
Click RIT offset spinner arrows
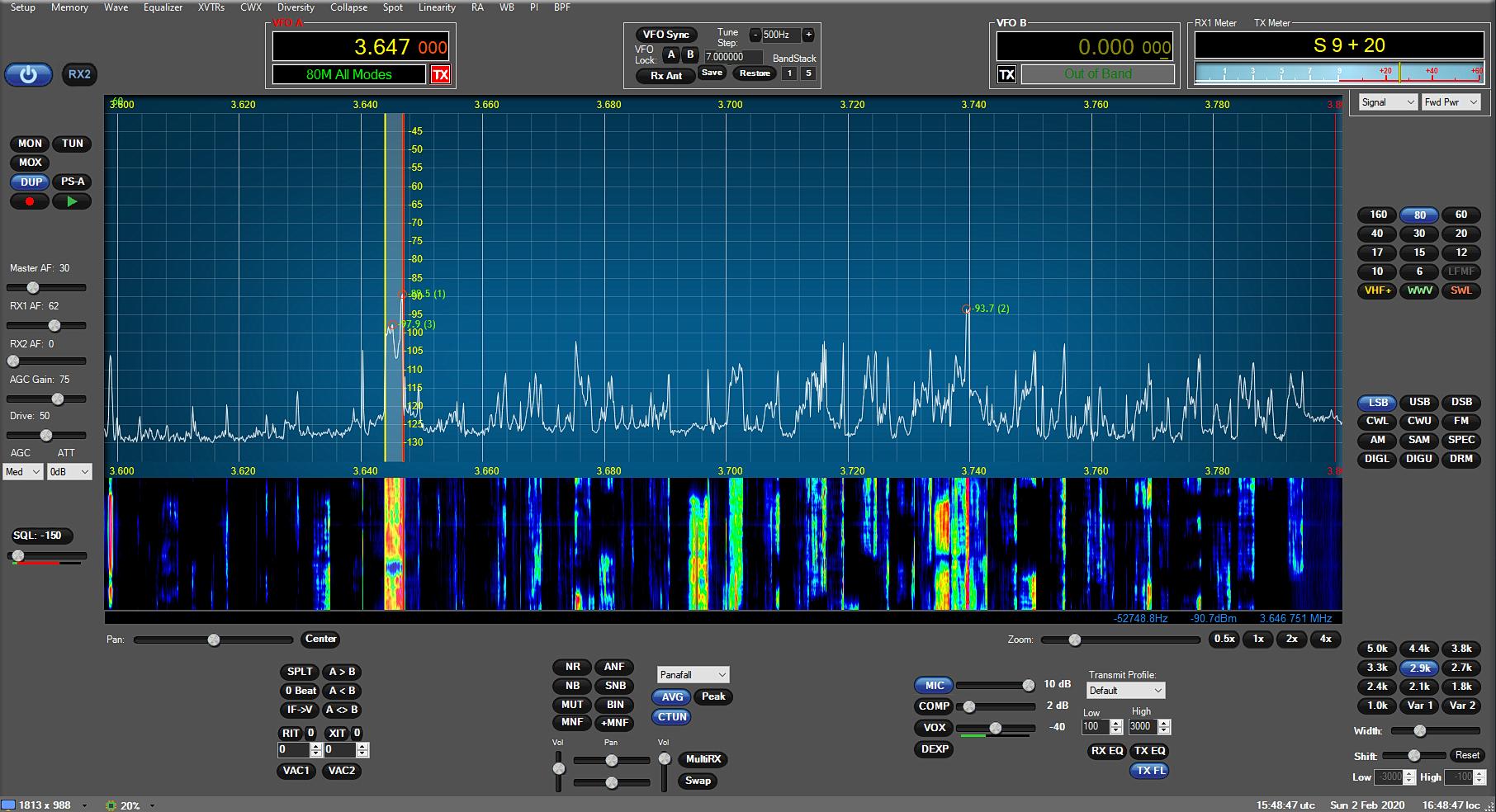[315, 750]
